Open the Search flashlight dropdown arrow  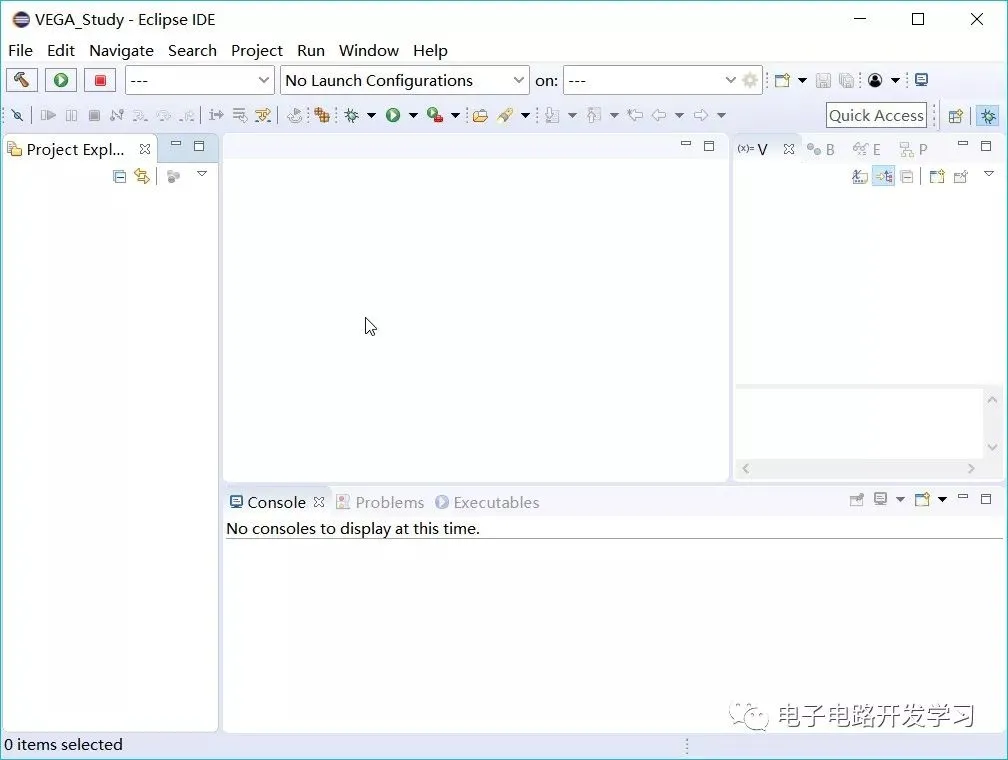pyautogui.click(x=525, y=116)
